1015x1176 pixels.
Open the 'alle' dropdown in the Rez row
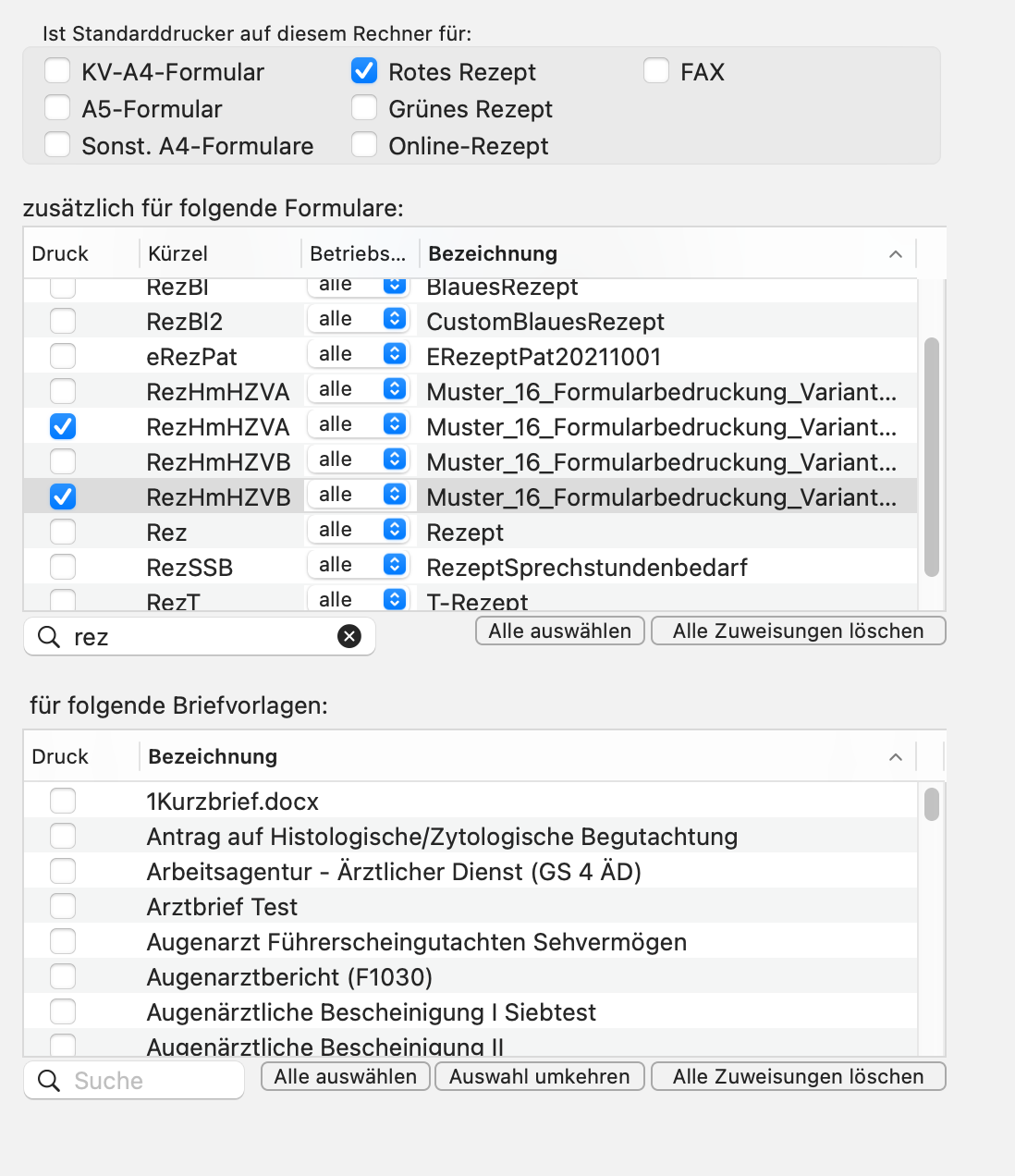[x=358, y=530]
